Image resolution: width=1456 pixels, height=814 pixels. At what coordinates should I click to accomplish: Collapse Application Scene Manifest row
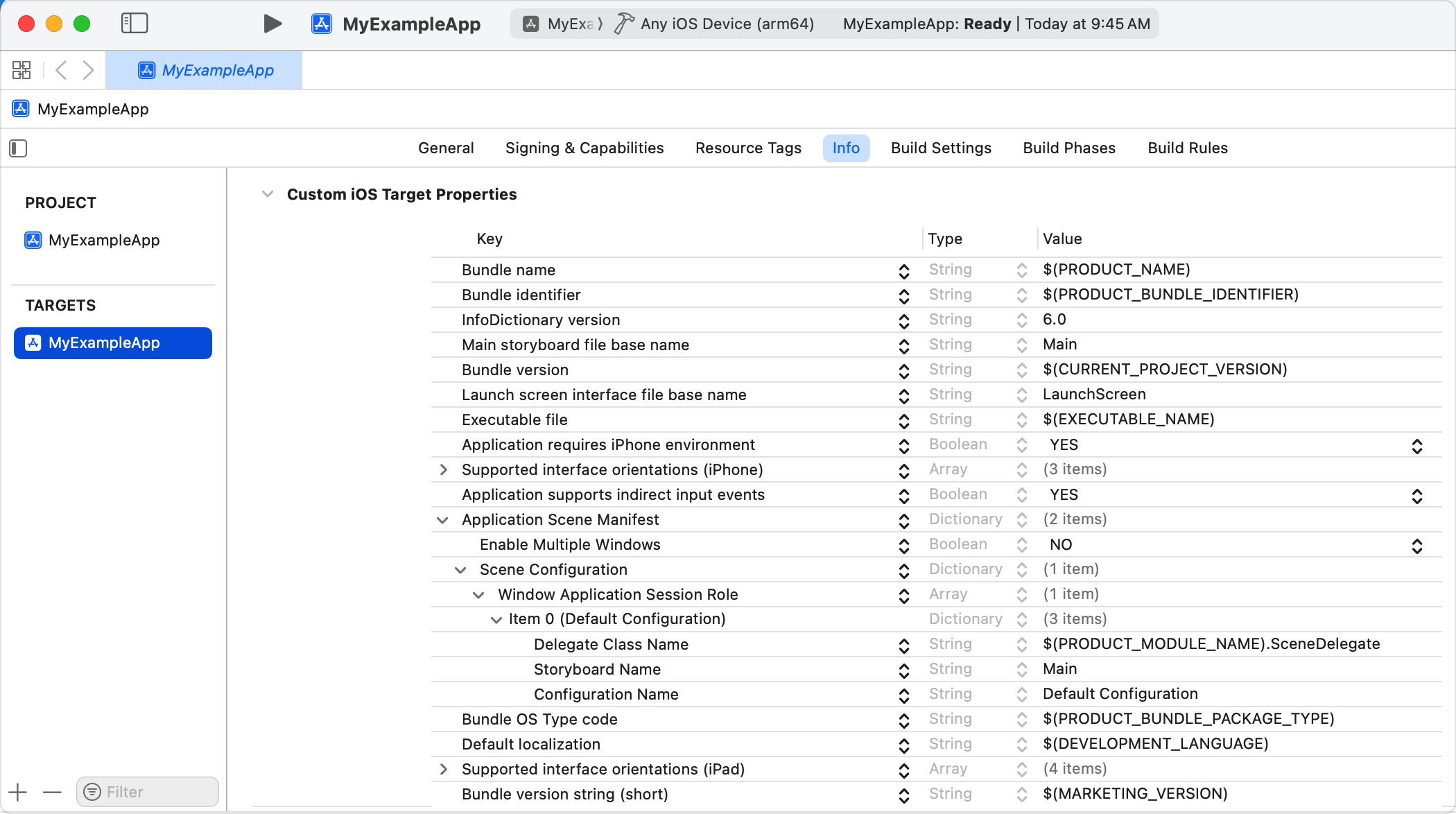click(442, 520)
